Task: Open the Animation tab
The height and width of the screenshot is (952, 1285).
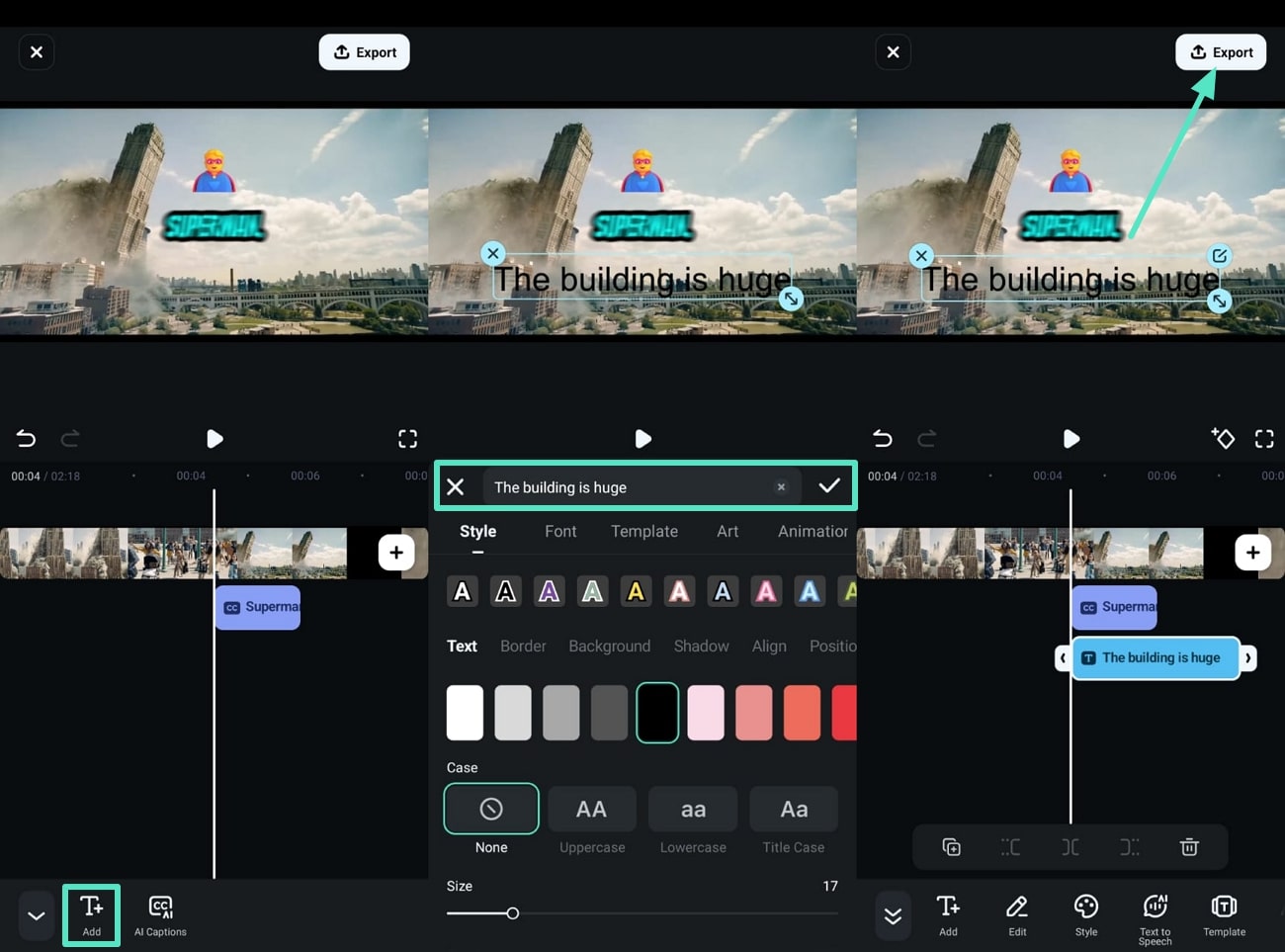Action: [814, 532]
